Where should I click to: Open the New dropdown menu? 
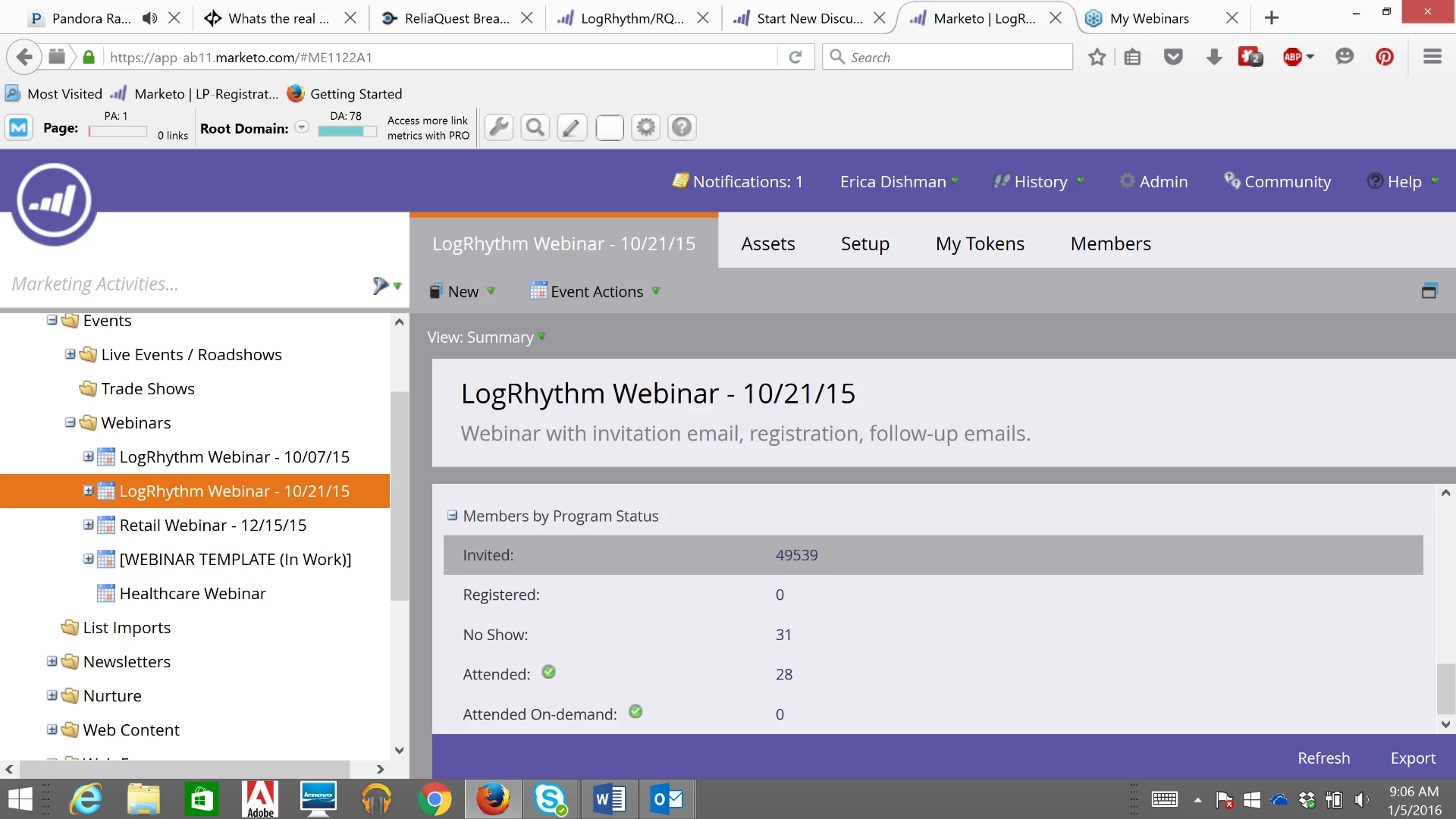pos(463,292)
